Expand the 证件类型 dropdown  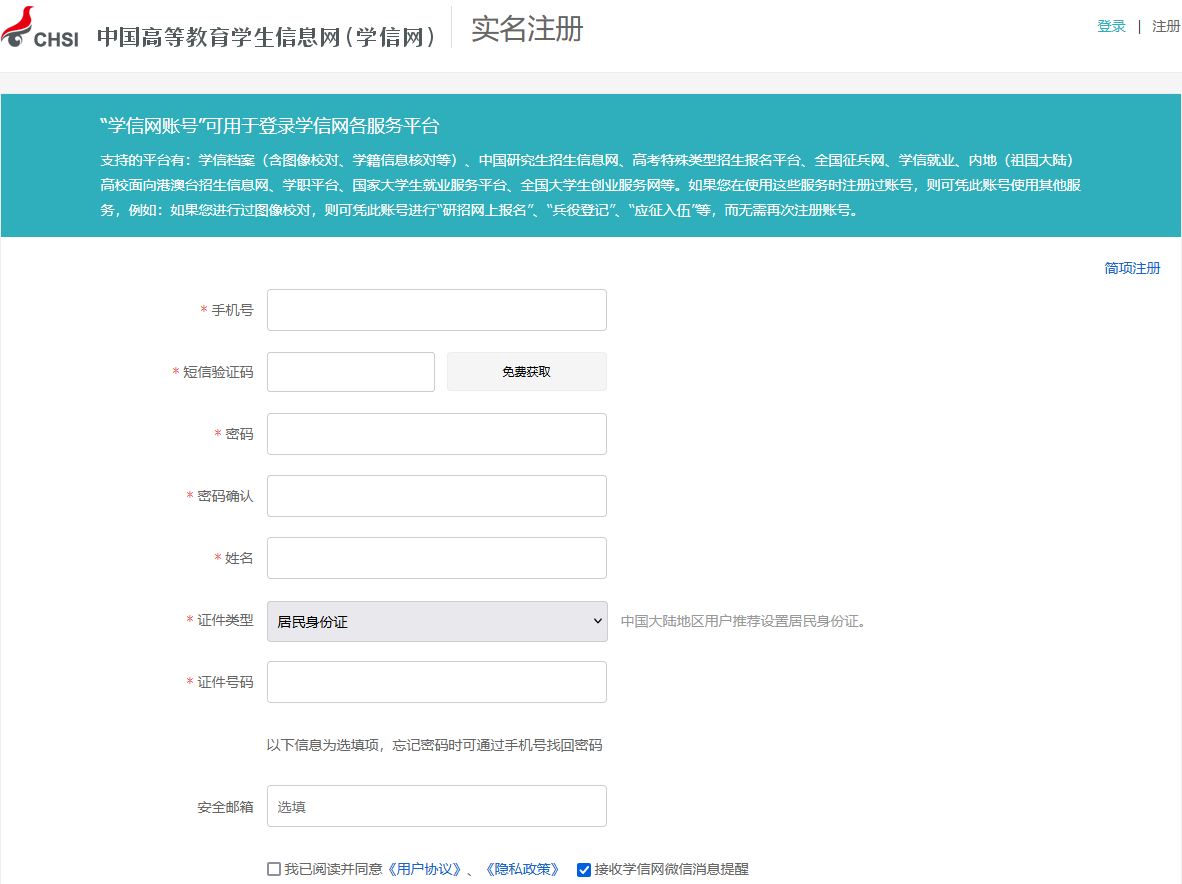(436, 621)
